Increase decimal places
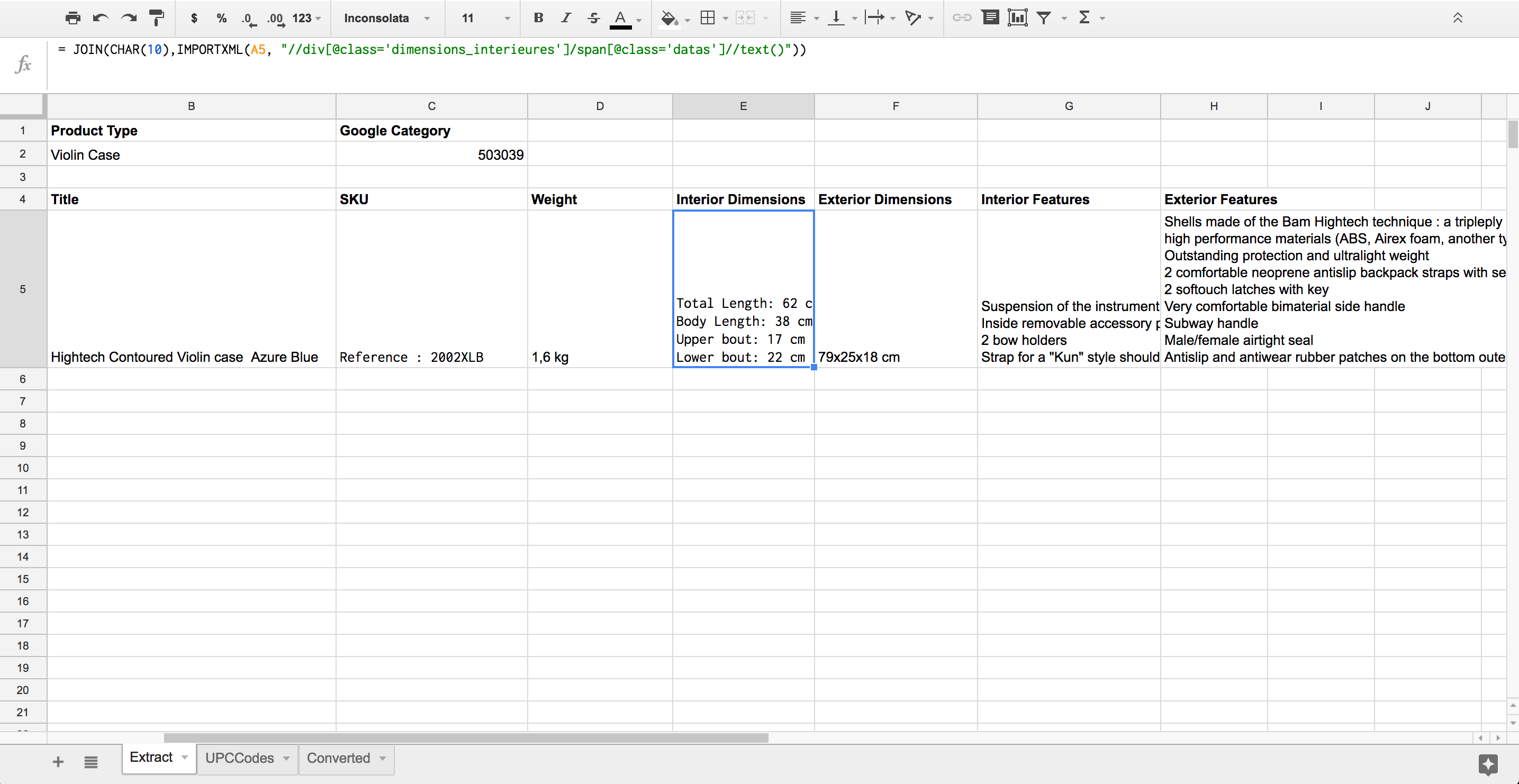This screenshot has width=1519, height=784. 276,19
